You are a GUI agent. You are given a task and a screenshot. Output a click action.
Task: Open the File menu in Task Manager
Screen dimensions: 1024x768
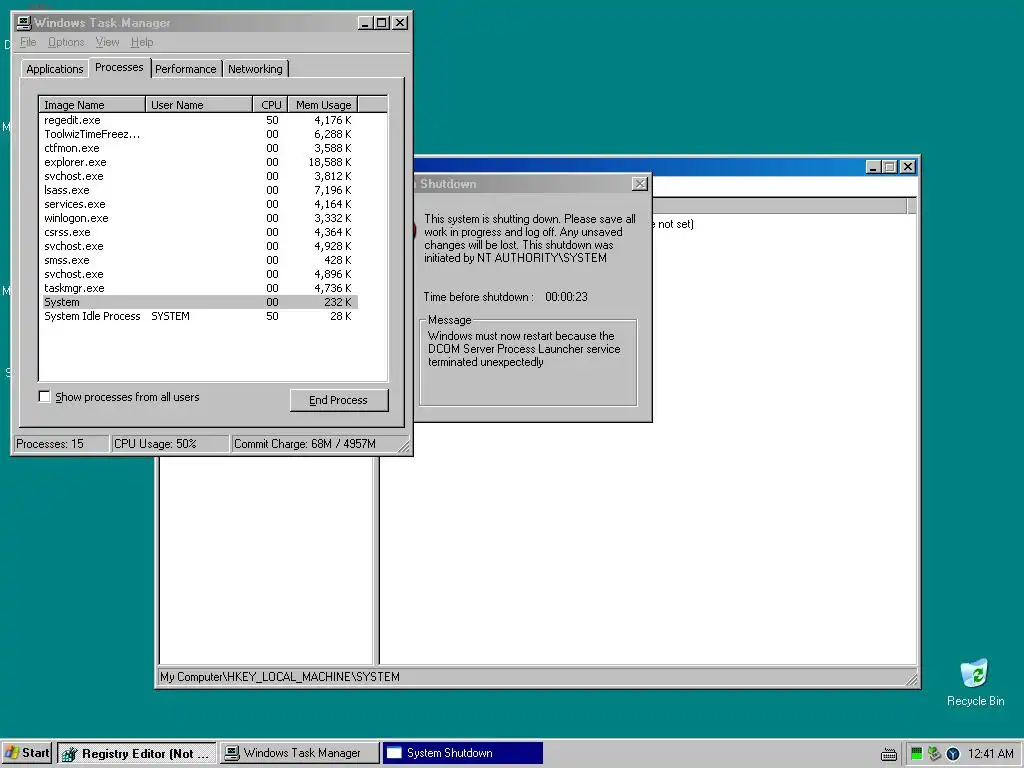click(x=28, y=42)
